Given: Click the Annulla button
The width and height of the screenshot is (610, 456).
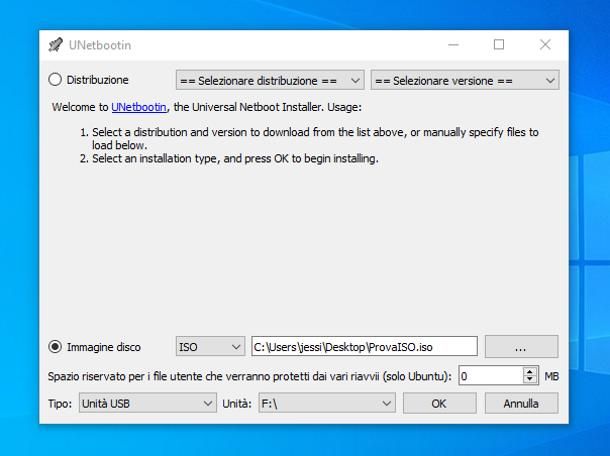Looking at the screenshot, I should (521, 403).
